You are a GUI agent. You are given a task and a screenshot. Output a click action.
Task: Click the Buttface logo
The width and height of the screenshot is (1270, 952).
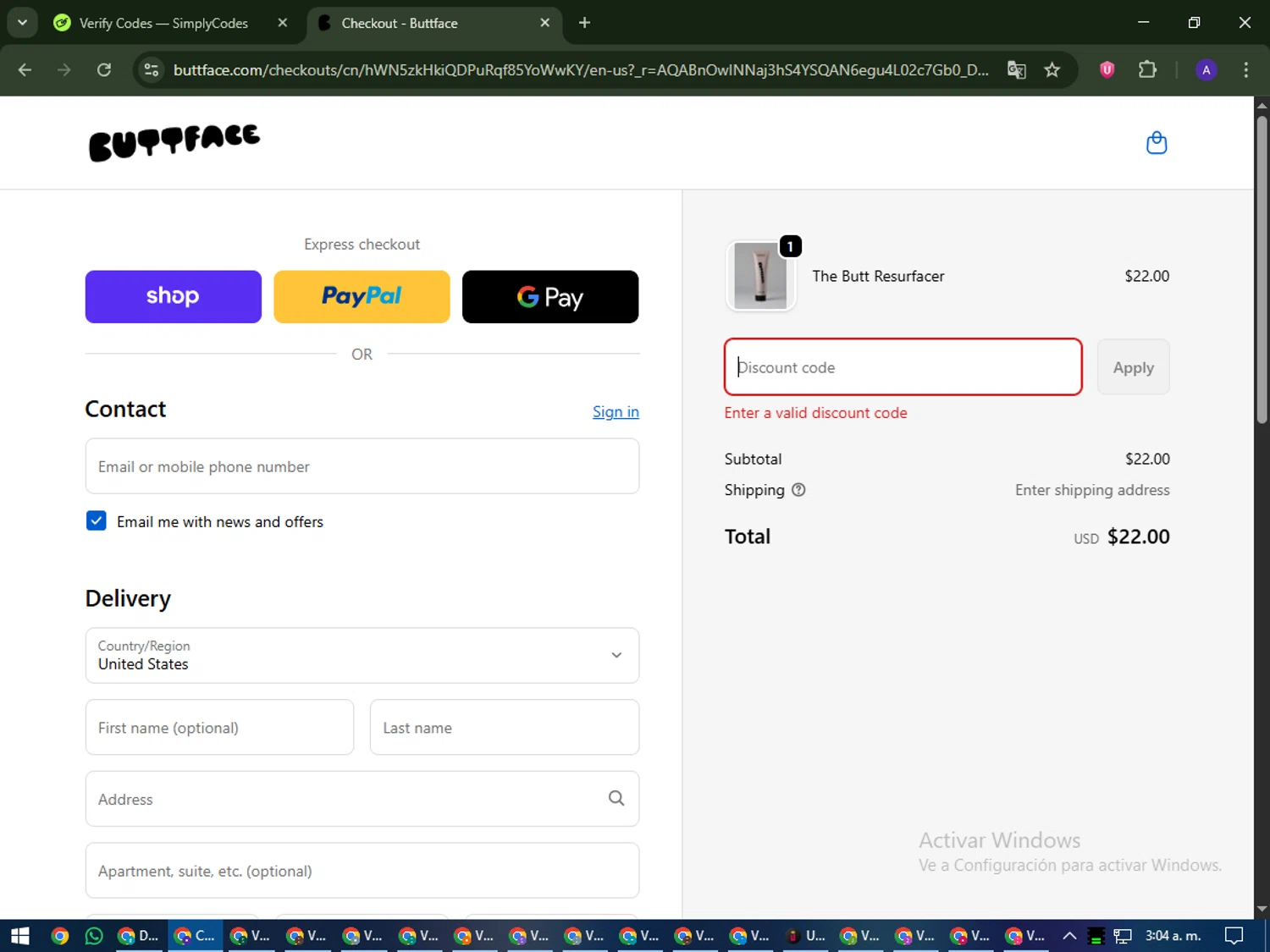(x=174, y=142)
